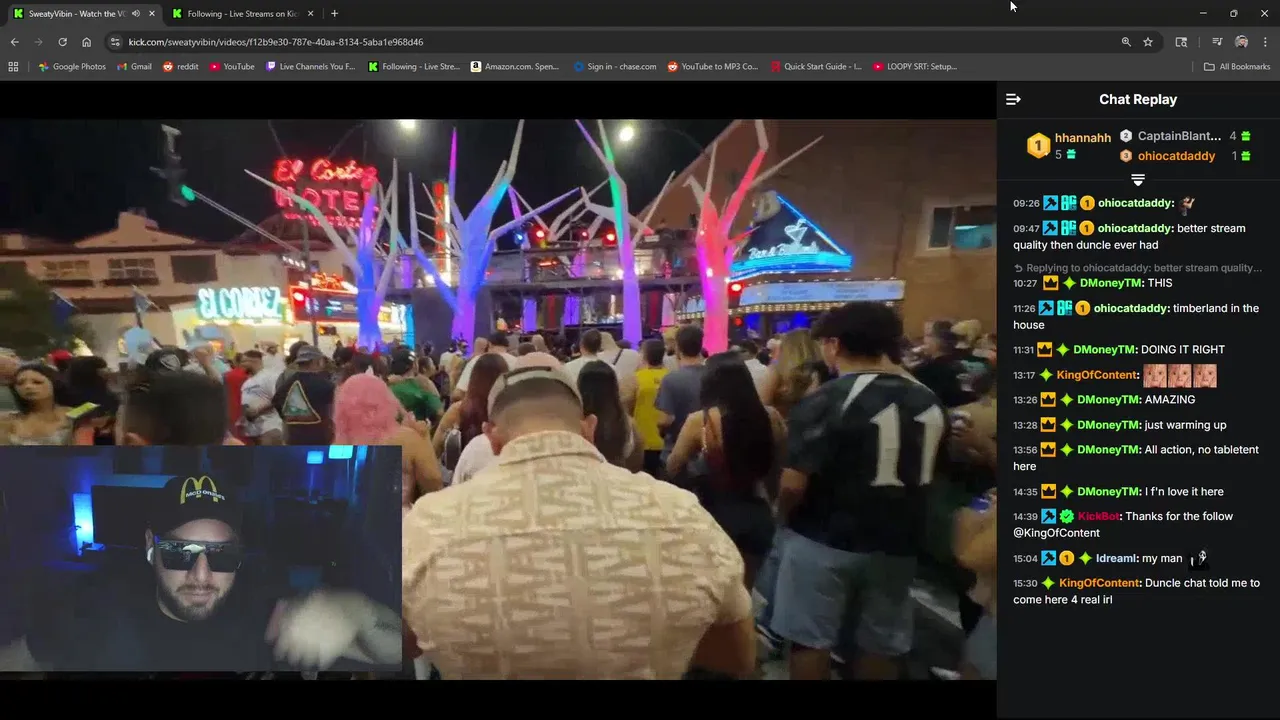Image resolution: width=1280 pixels, height=720 pixels.
Task: Click the stream video player
Action: (498, 400)
